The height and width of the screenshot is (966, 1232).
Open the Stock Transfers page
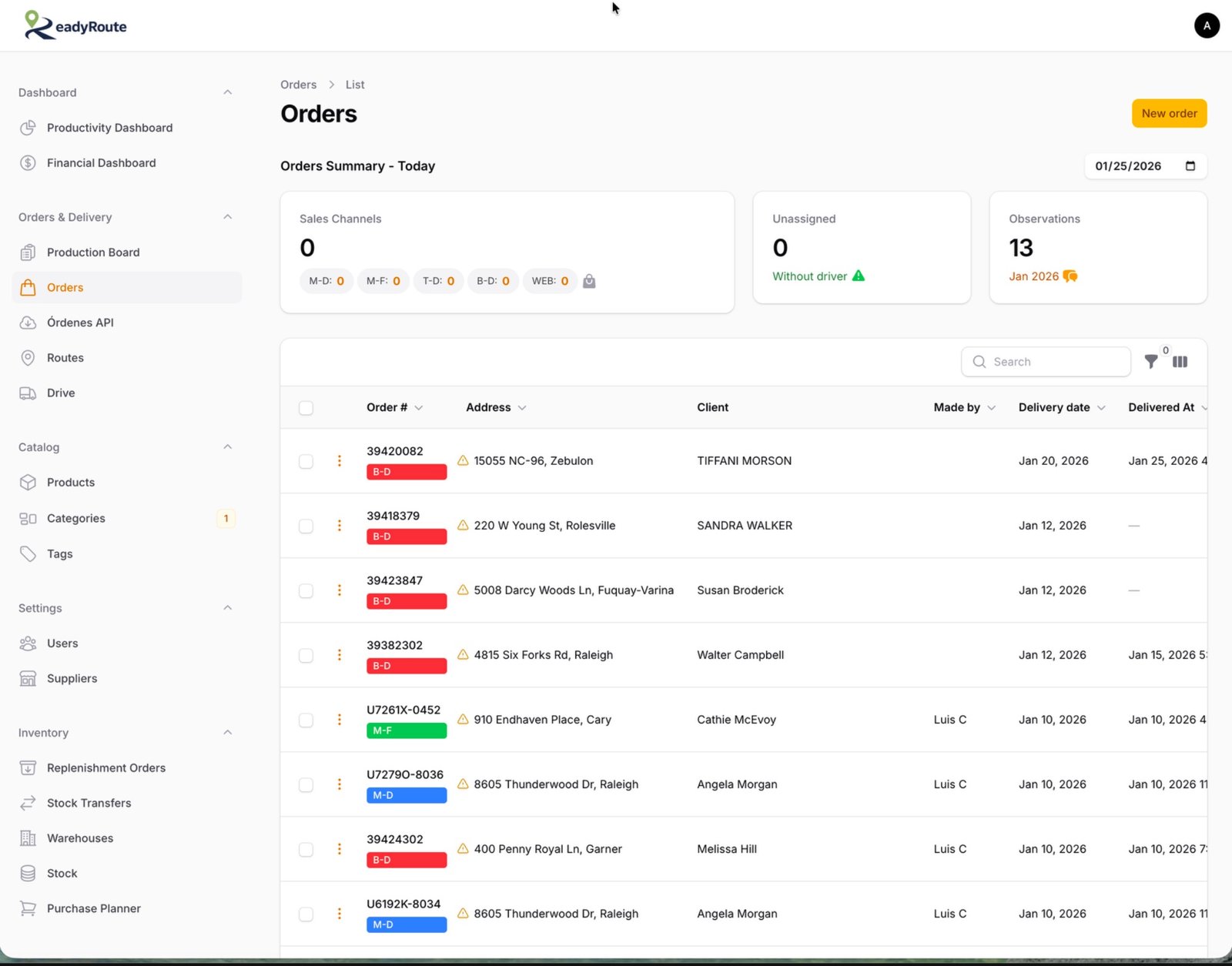tap(89, 803)
